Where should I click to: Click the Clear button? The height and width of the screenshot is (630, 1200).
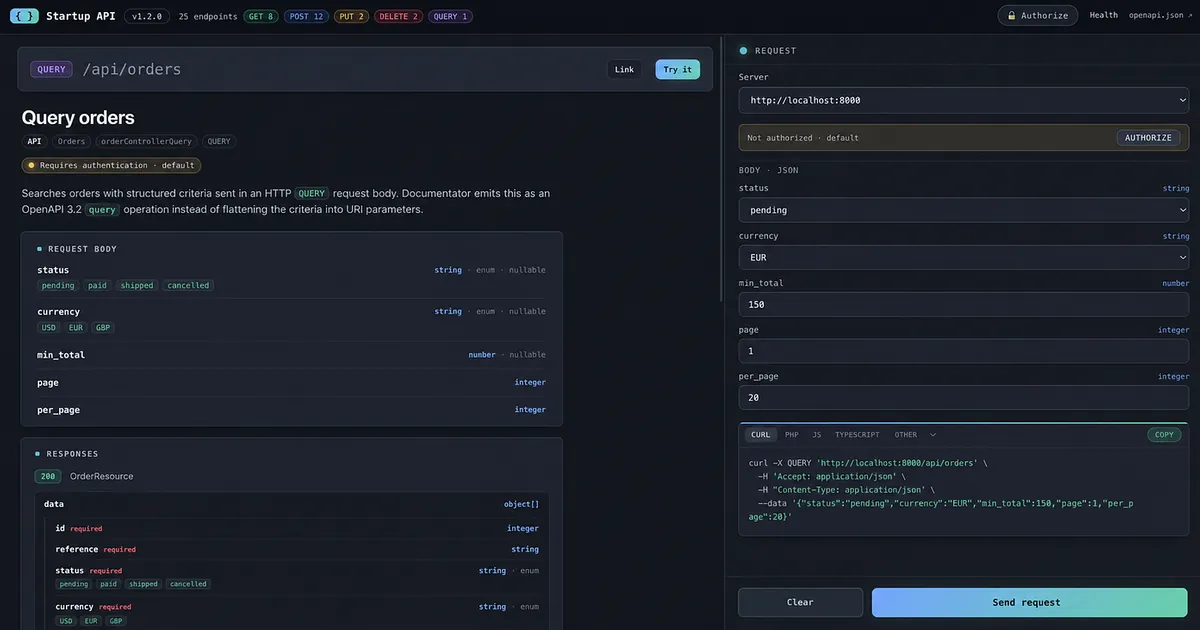800,602
